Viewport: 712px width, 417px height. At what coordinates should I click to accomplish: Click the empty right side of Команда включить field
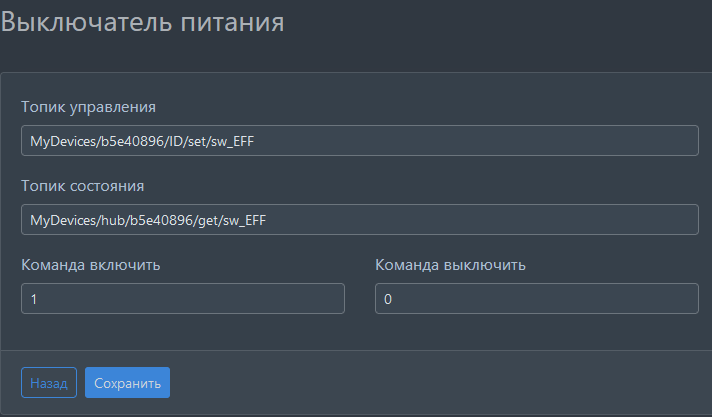290,299
